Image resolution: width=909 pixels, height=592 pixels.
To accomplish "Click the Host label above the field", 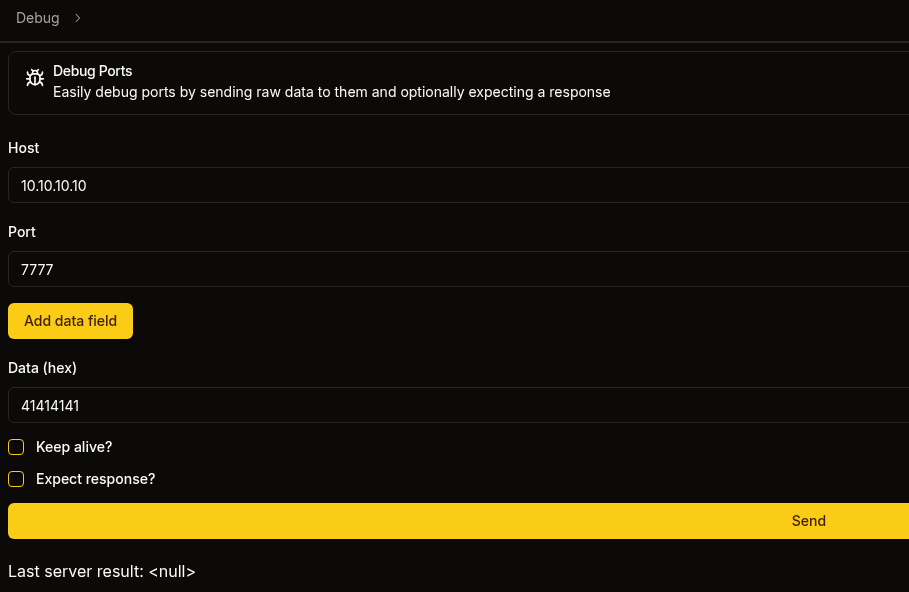I will [23, 147].
